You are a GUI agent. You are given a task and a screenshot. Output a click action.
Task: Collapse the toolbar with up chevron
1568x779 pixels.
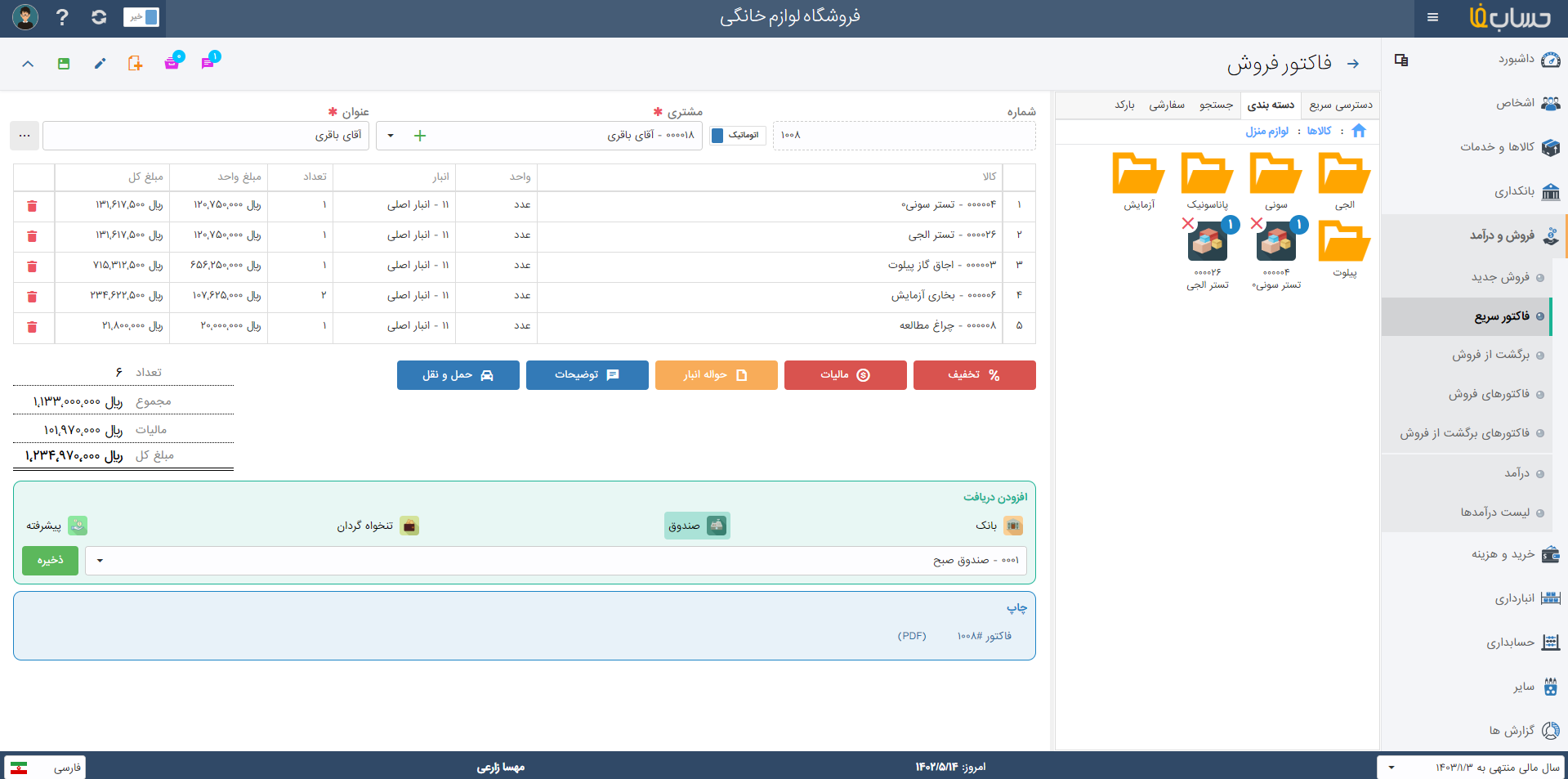28,64
